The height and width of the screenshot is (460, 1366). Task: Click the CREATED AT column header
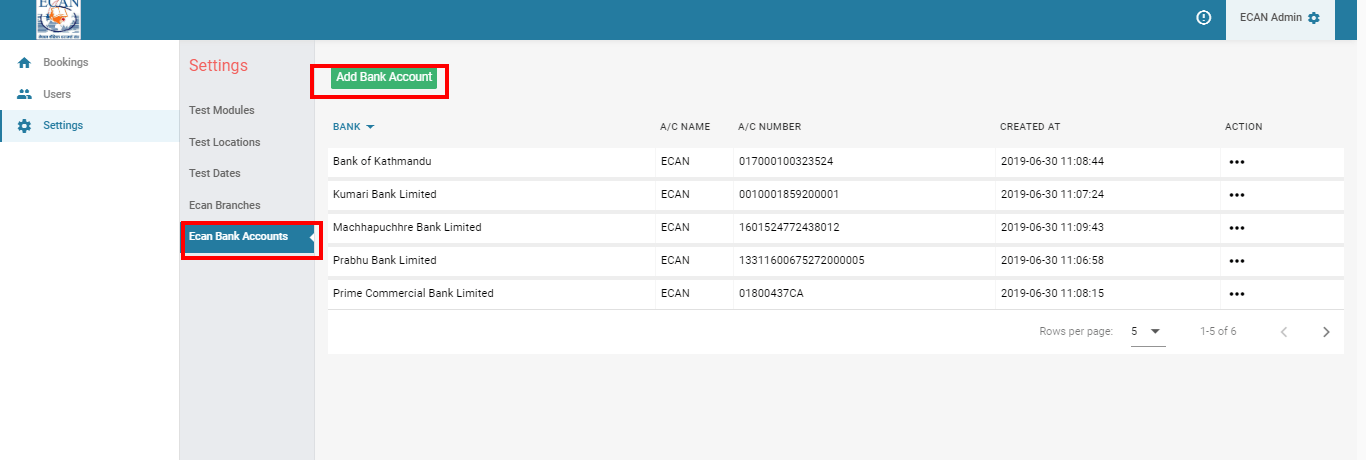[1030, 127]
